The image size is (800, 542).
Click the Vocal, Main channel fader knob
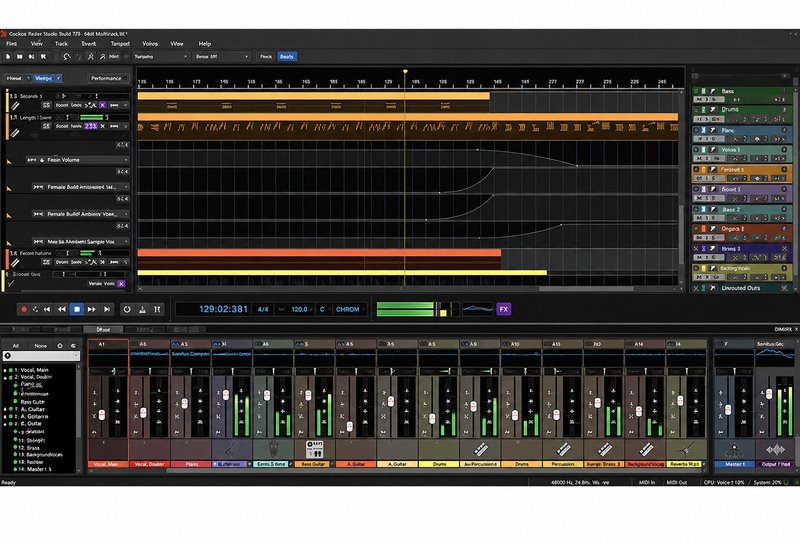102,415
